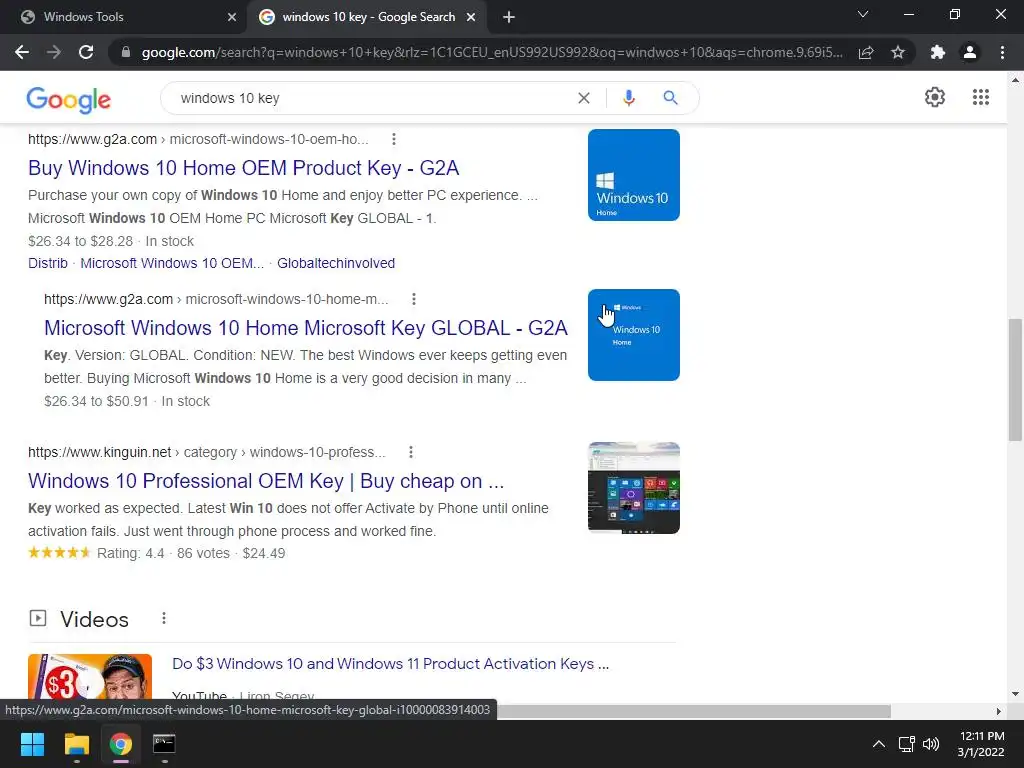1024x768 pixels.
Task: Open Buy Windows 10 Home OEM Product Key result
Action: [244, 168]
